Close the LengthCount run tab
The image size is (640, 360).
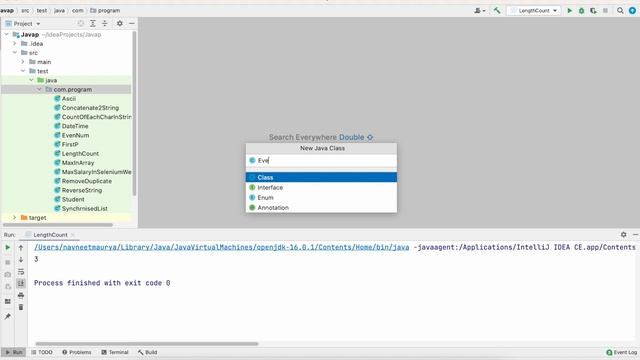click(73, 235)
